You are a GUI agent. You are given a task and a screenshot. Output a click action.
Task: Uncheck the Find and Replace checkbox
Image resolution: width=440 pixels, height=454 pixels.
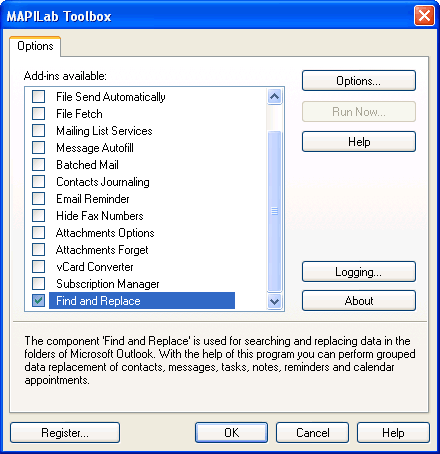pos(38,301)
